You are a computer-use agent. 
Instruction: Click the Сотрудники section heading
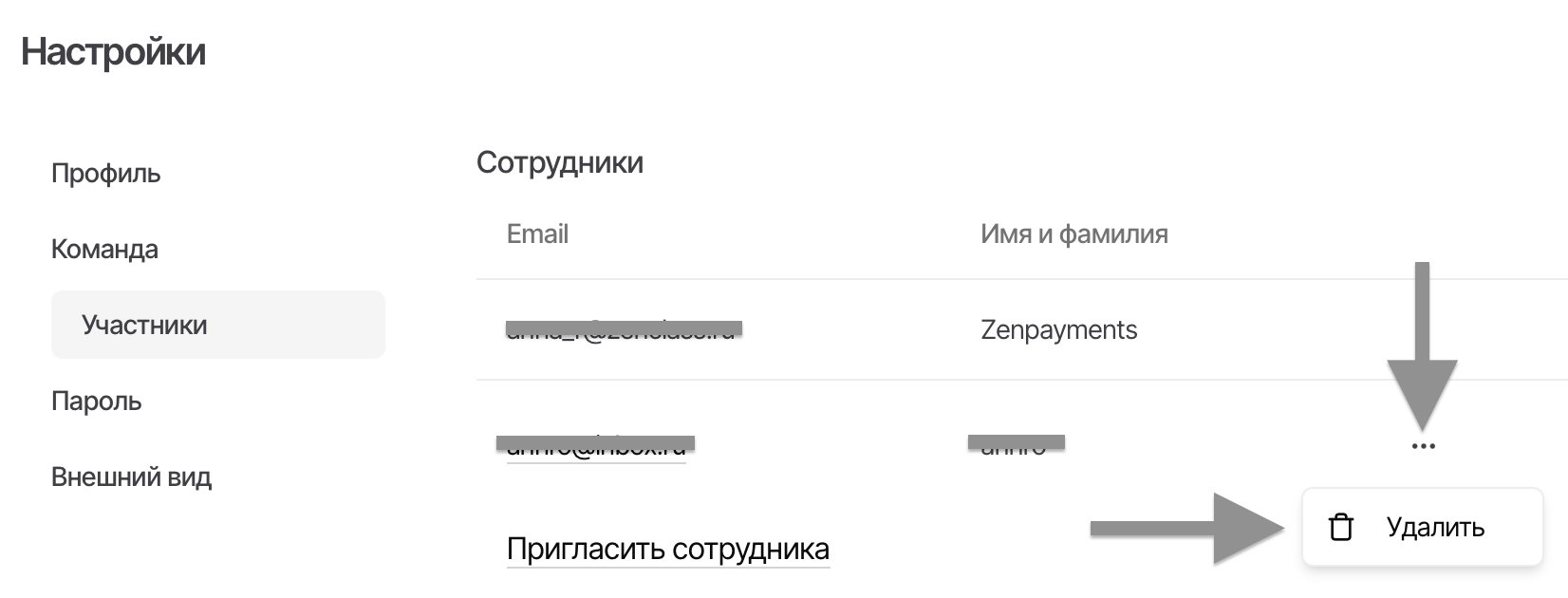559,163
